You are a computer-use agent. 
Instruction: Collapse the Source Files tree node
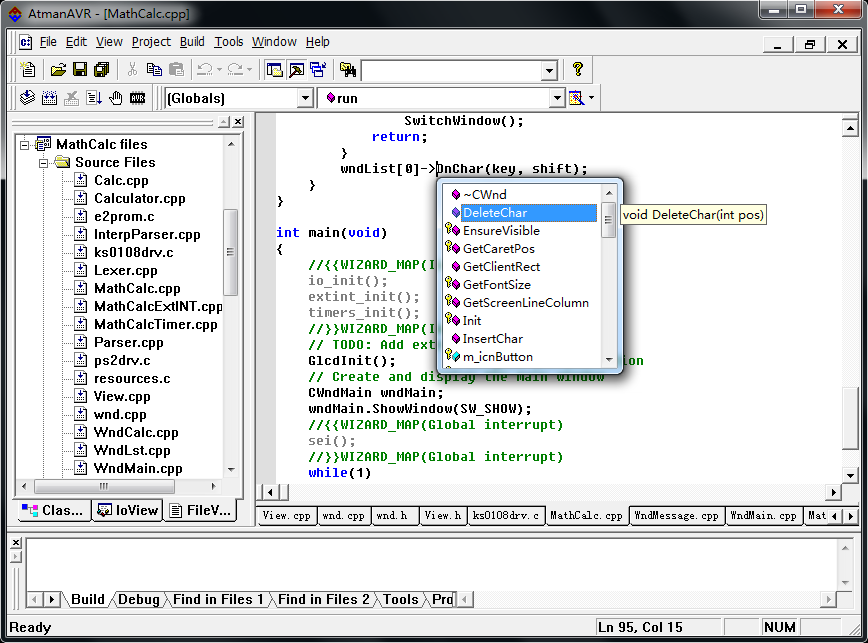tap(43, 162)
